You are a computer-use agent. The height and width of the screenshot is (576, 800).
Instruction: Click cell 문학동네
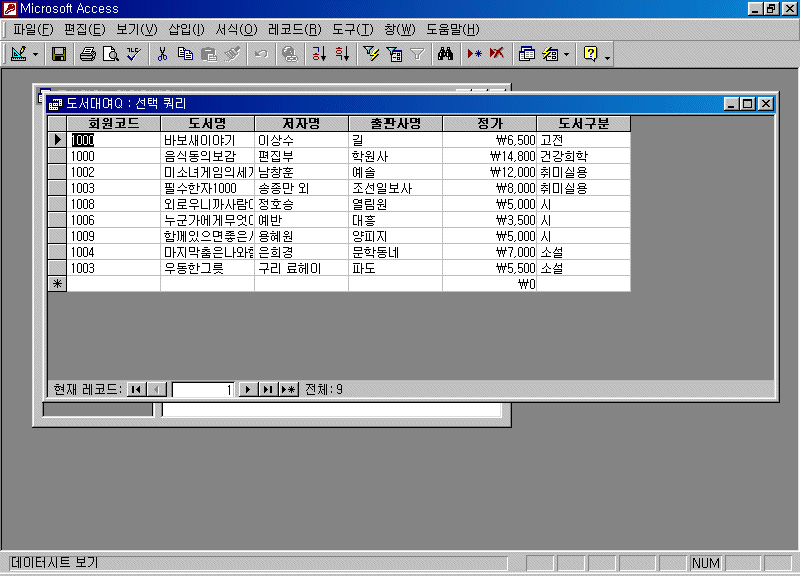pyautogui.click(x=395, y=252)
